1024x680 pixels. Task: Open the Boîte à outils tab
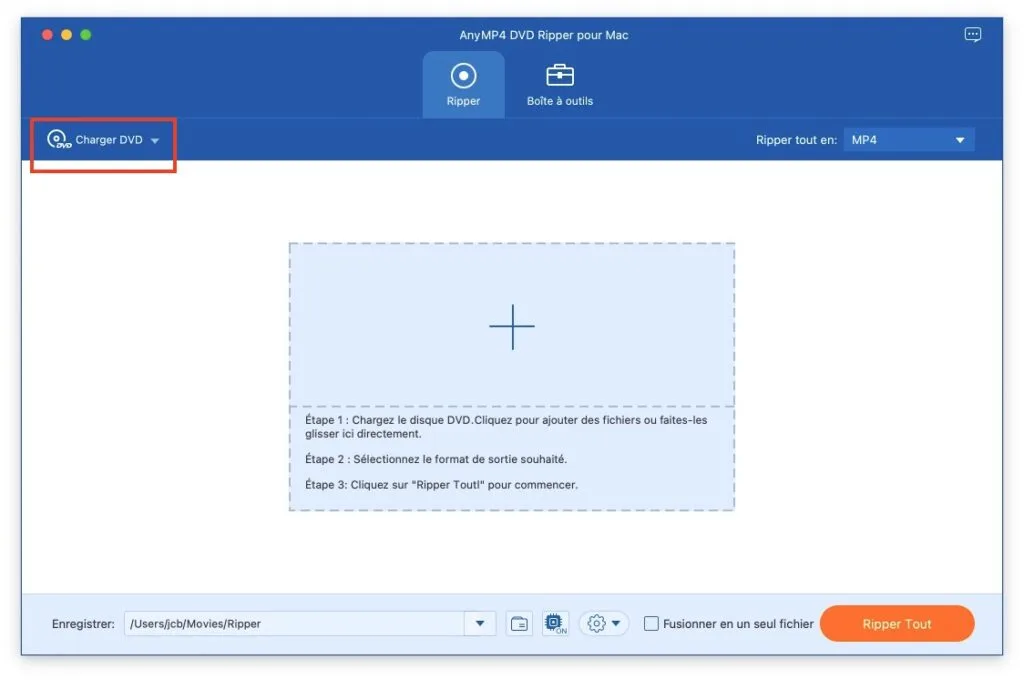560,85
